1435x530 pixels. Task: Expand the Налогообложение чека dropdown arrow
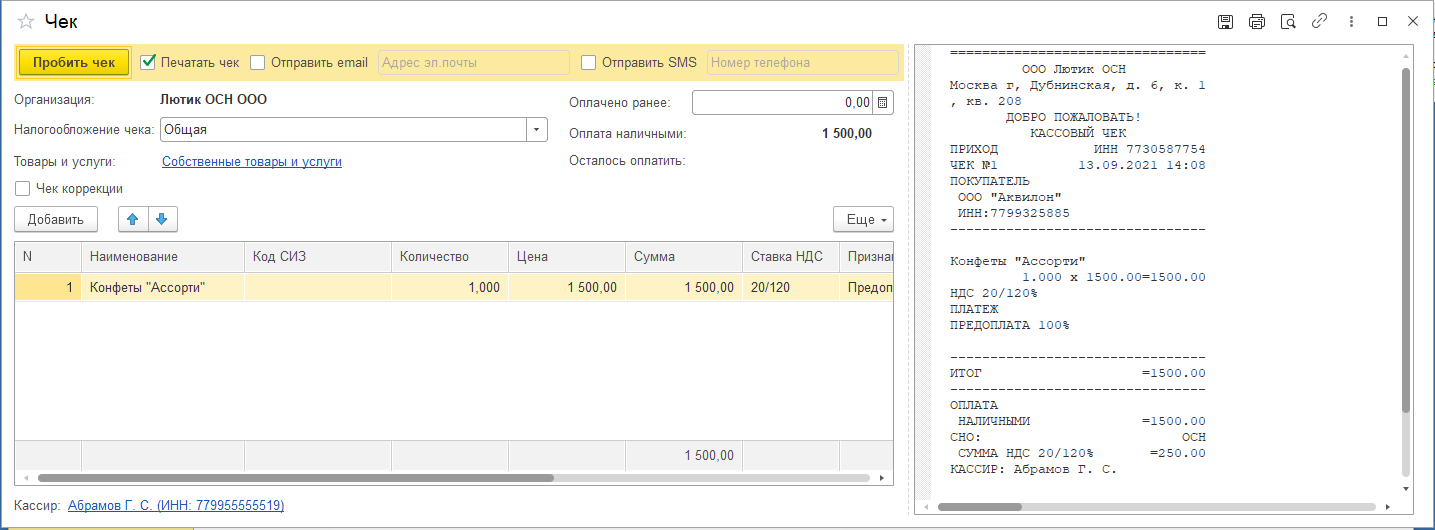[537, 129]
